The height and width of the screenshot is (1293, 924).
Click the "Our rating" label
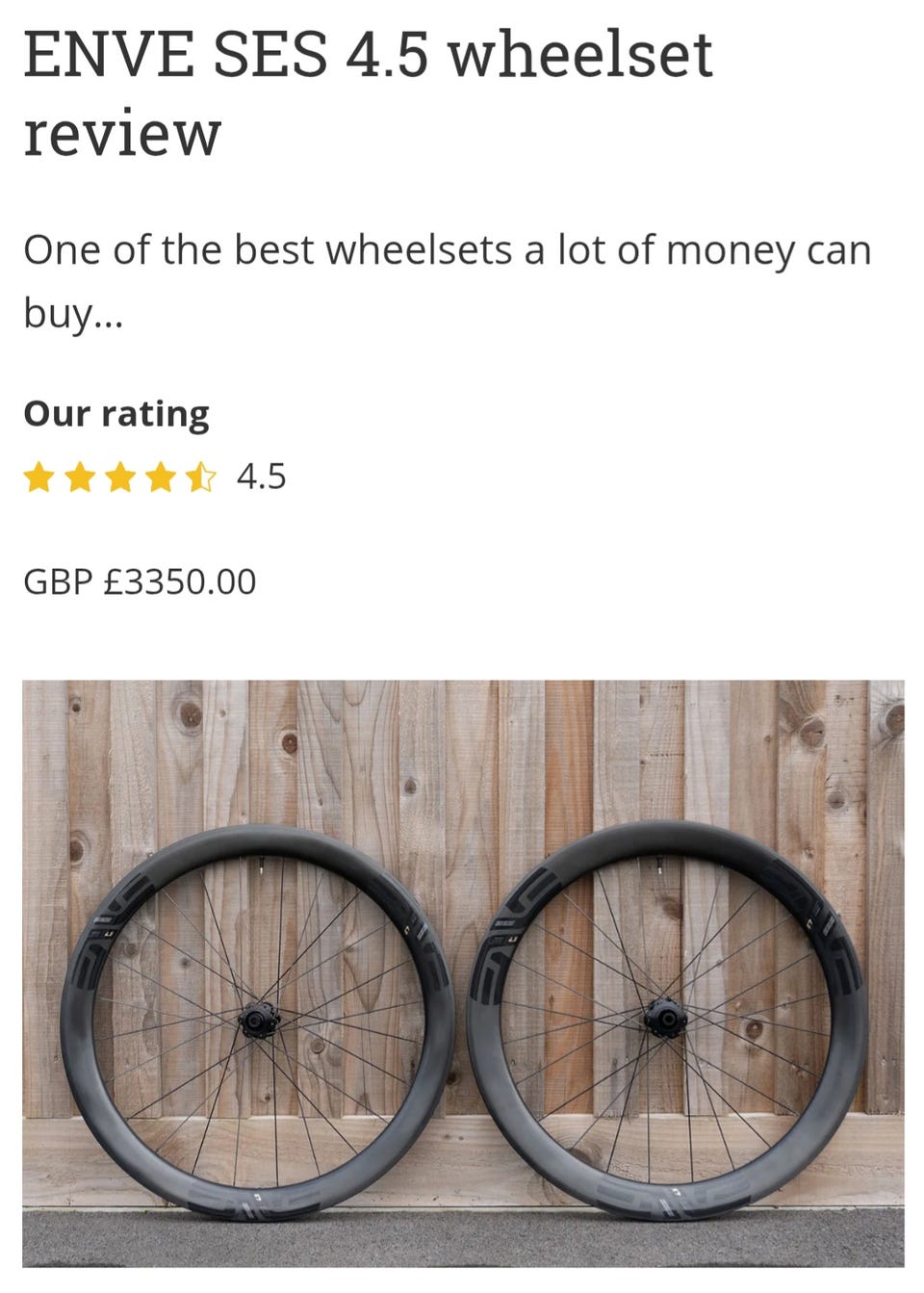click(116, 414)
